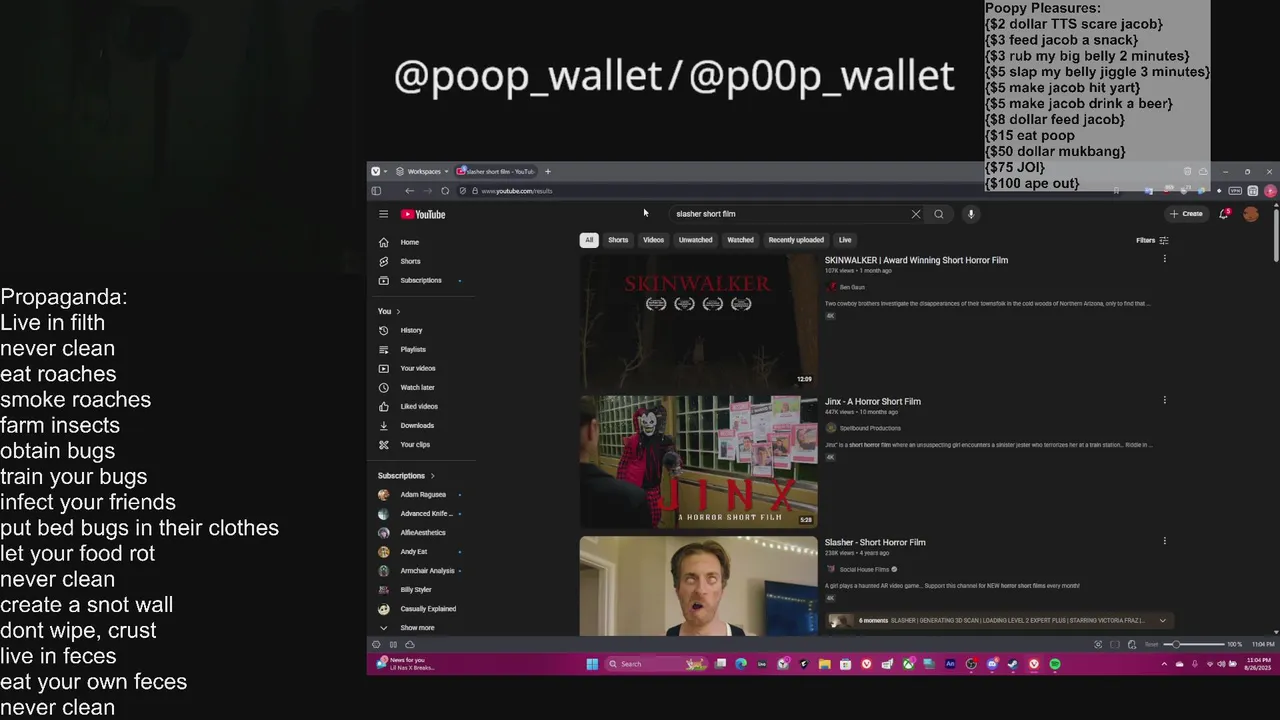The image size is (1280, 720).
Task: Open the YouTube hamburger guide menu
Action: pyautogui.click(x=383, y=214)
